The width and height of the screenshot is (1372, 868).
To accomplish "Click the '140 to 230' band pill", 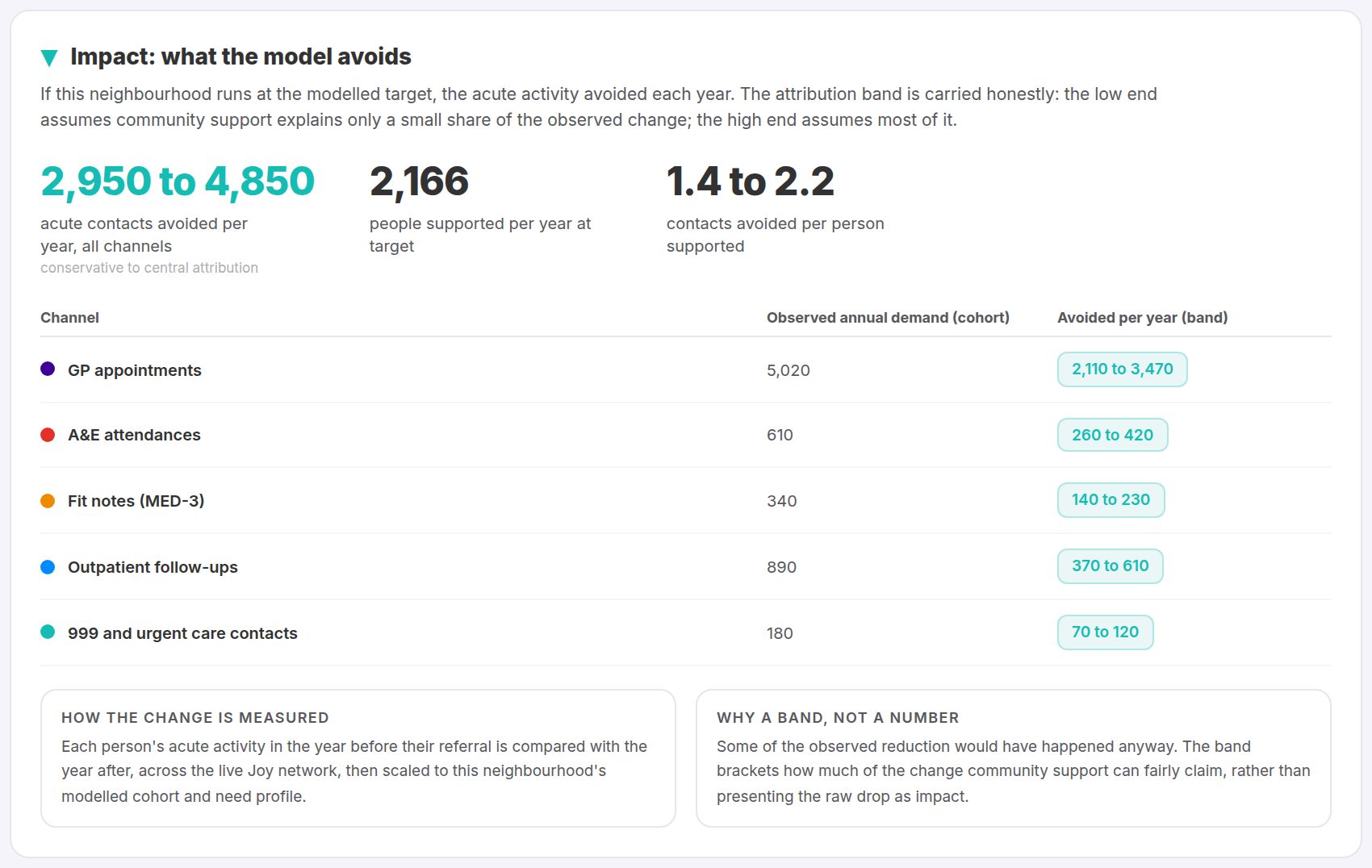I will point(1111,500).
